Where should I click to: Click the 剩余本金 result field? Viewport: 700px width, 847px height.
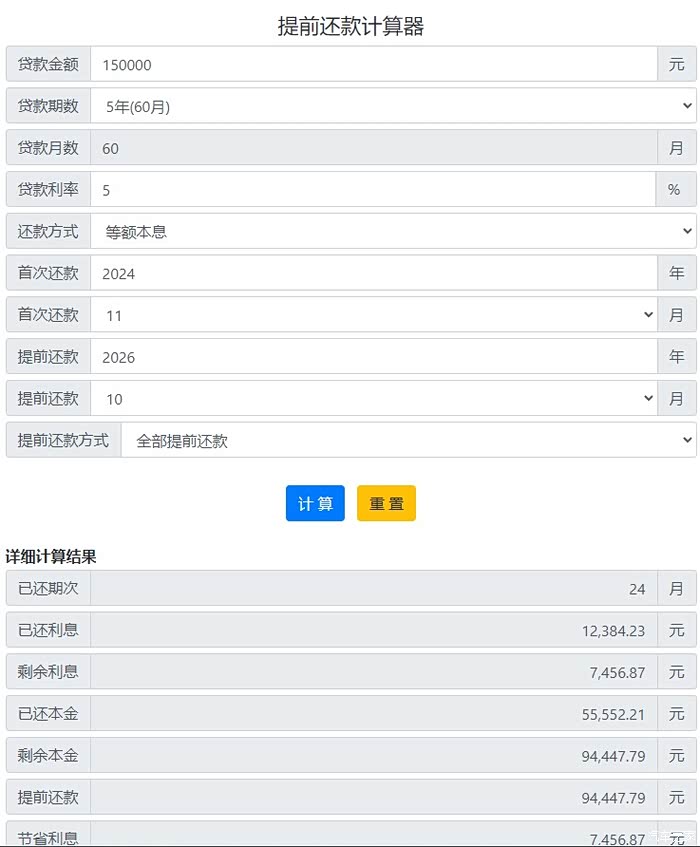[x=373, y=756]
